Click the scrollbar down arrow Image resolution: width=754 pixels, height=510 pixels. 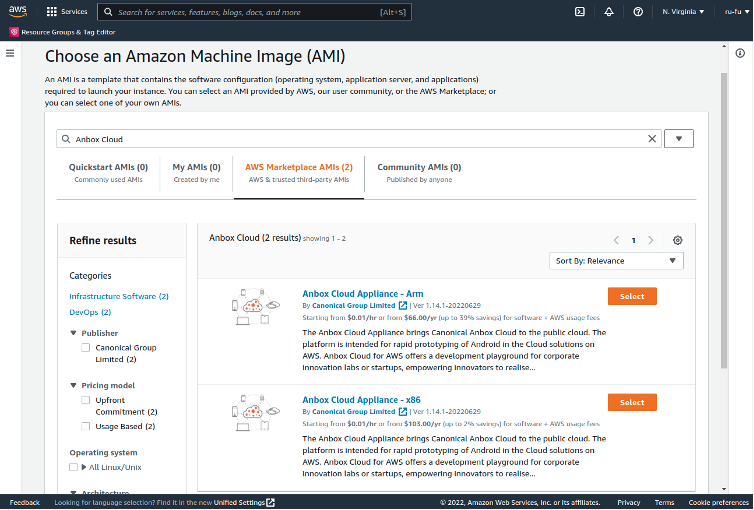724,488
